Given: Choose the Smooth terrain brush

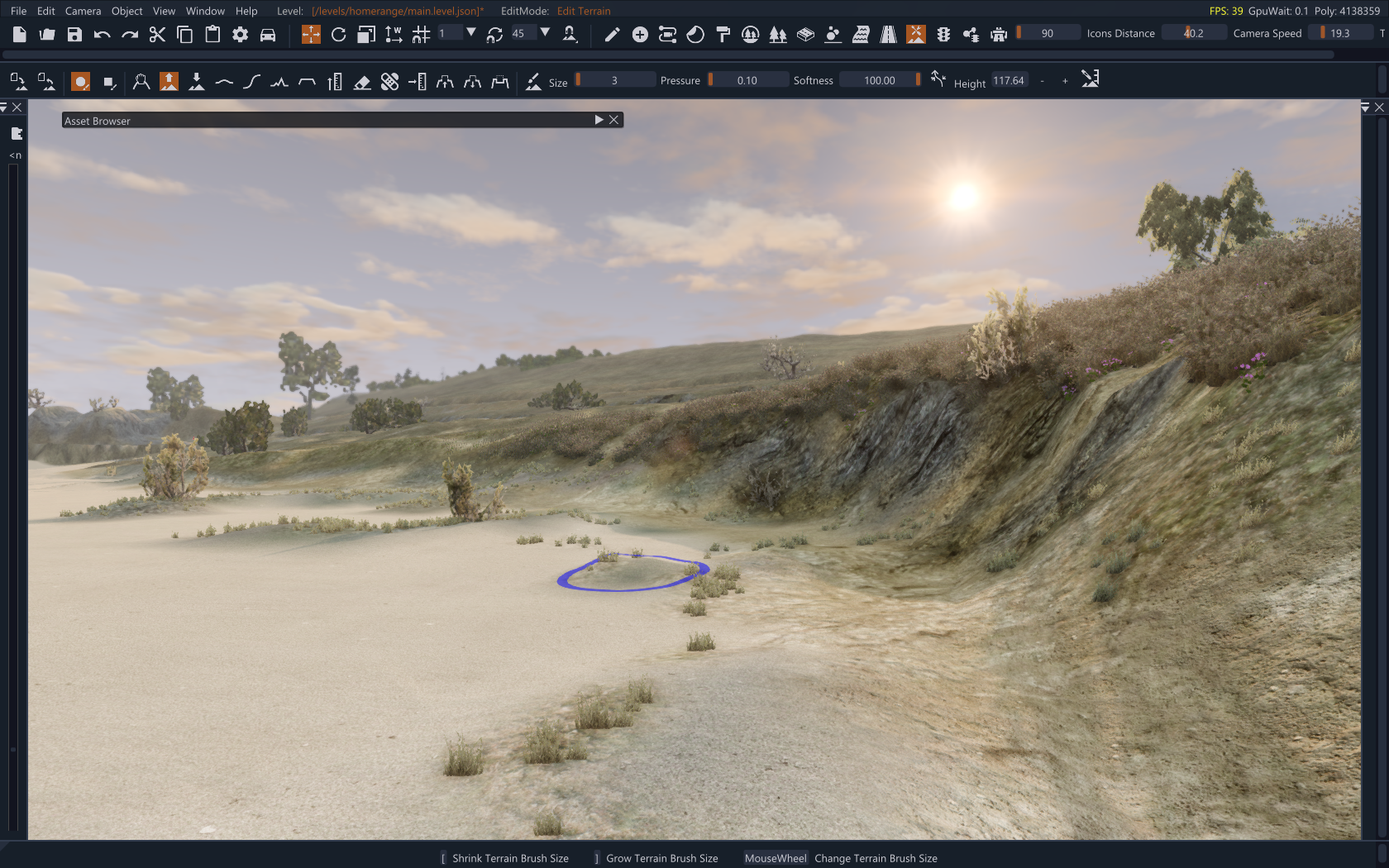Looking at the screenshot, I should tap(224, 81).
